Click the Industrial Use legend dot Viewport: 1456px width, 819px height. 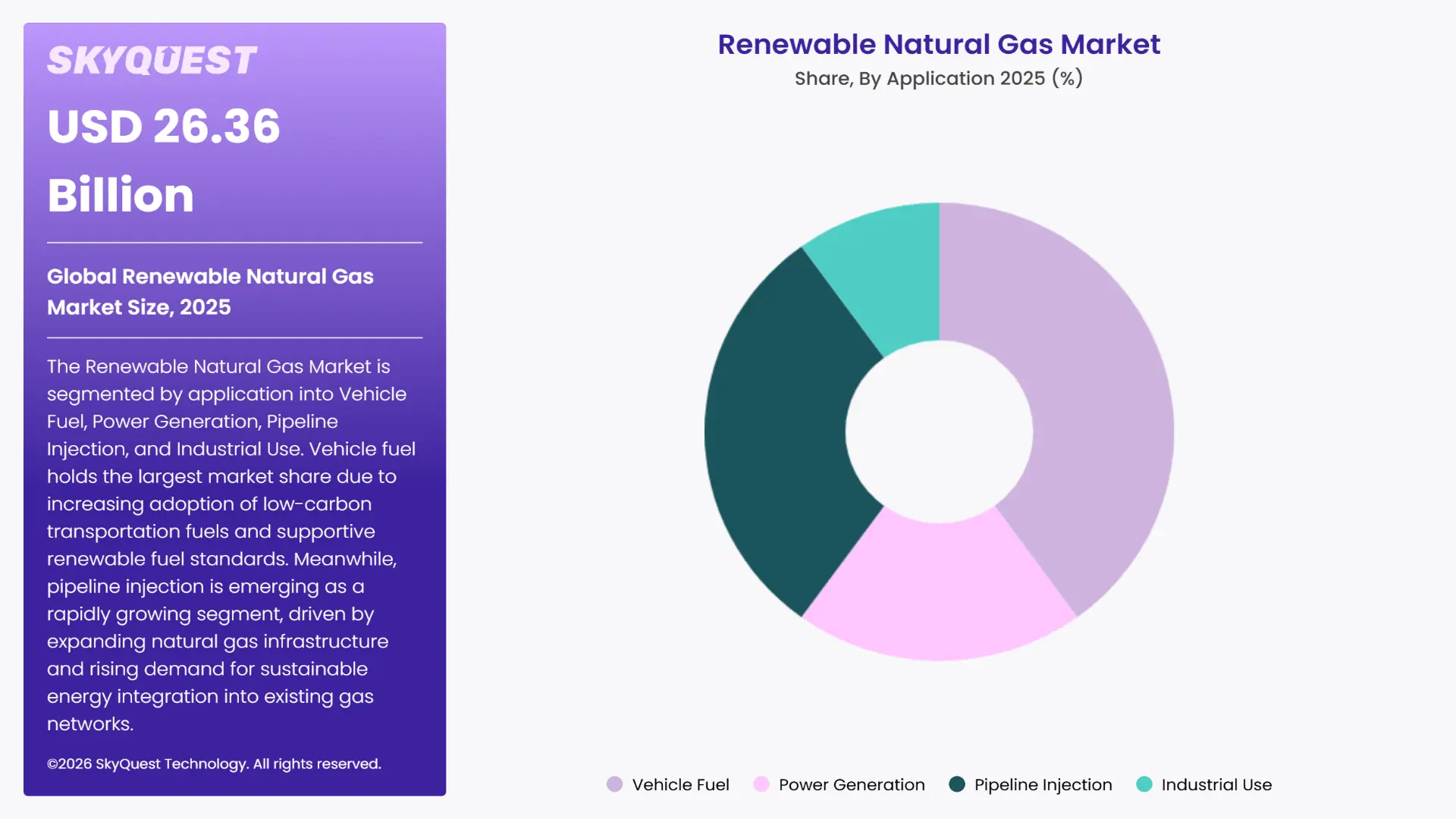[x=1144, y=784]
